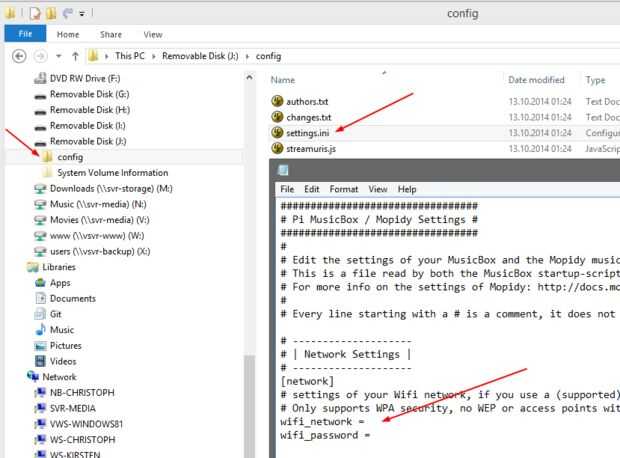Switch to the View ribbon tab
Screen dimensions: 620x458
click(152, 34)
